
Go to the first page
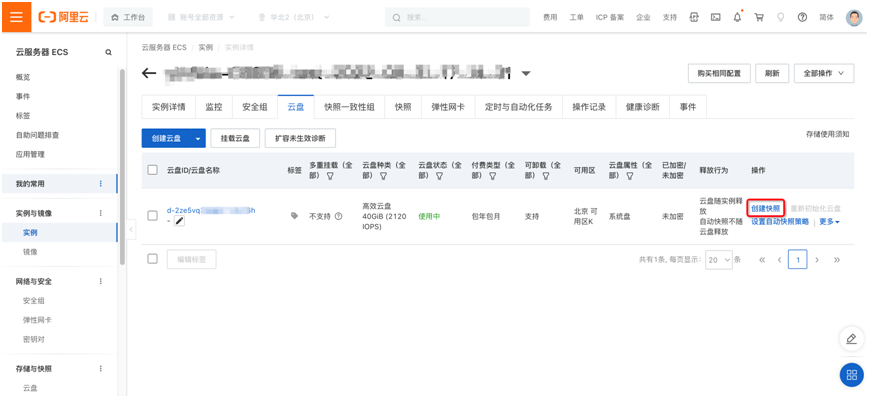click(762, 259)
